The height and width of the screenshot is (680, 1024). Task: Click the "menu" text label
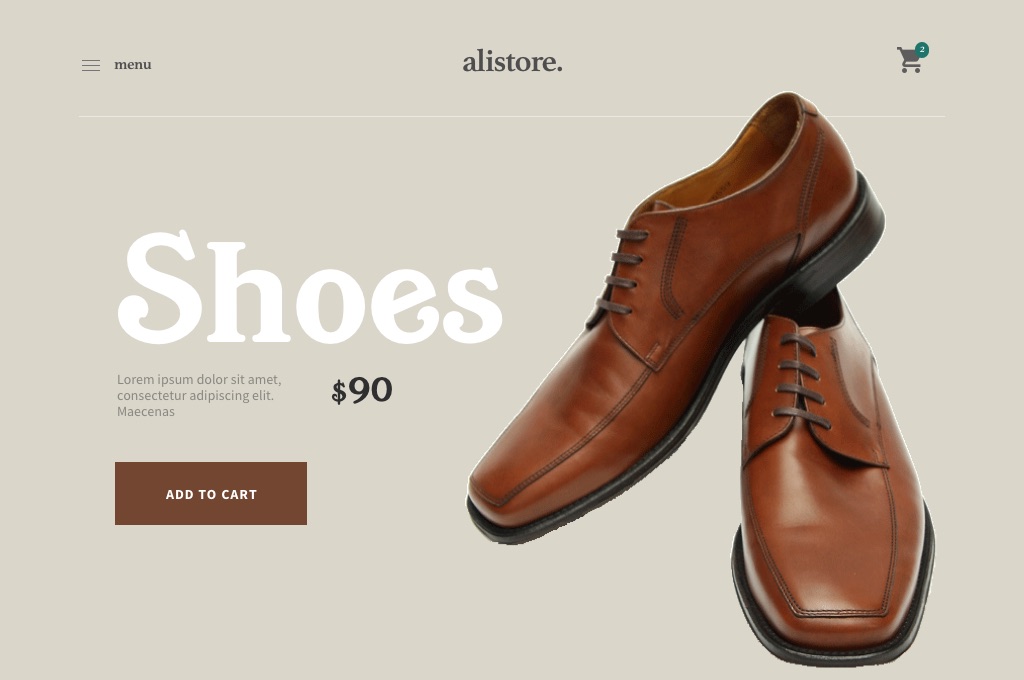coord(133,65)
